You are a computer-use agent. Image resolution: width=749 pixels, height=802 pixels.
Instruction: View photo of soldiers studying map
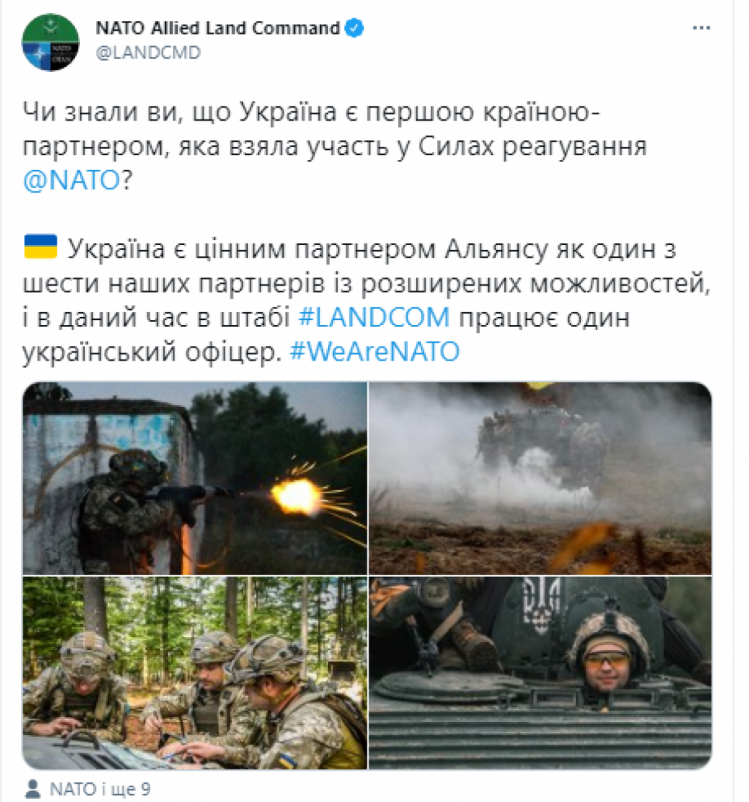[195, 673]
